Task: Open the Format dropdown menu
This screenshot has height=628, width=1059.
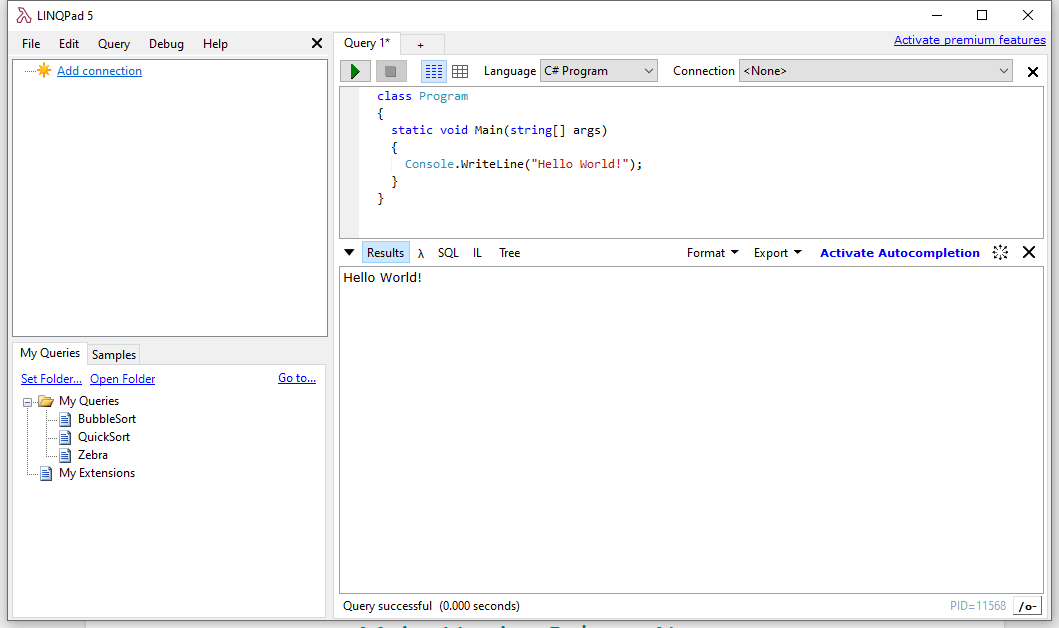Action: pos(713,253)
